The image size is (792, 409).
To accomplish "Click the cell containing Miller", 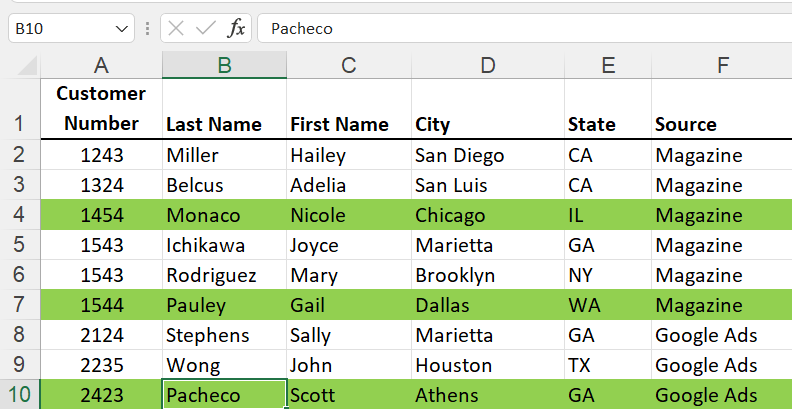I will point(224,155).
